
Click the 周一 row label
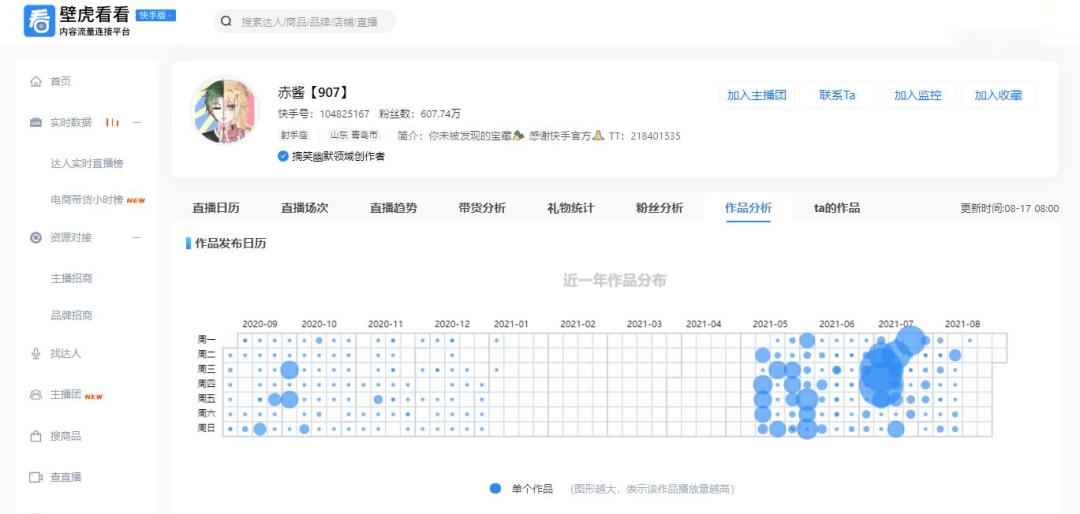207,340
